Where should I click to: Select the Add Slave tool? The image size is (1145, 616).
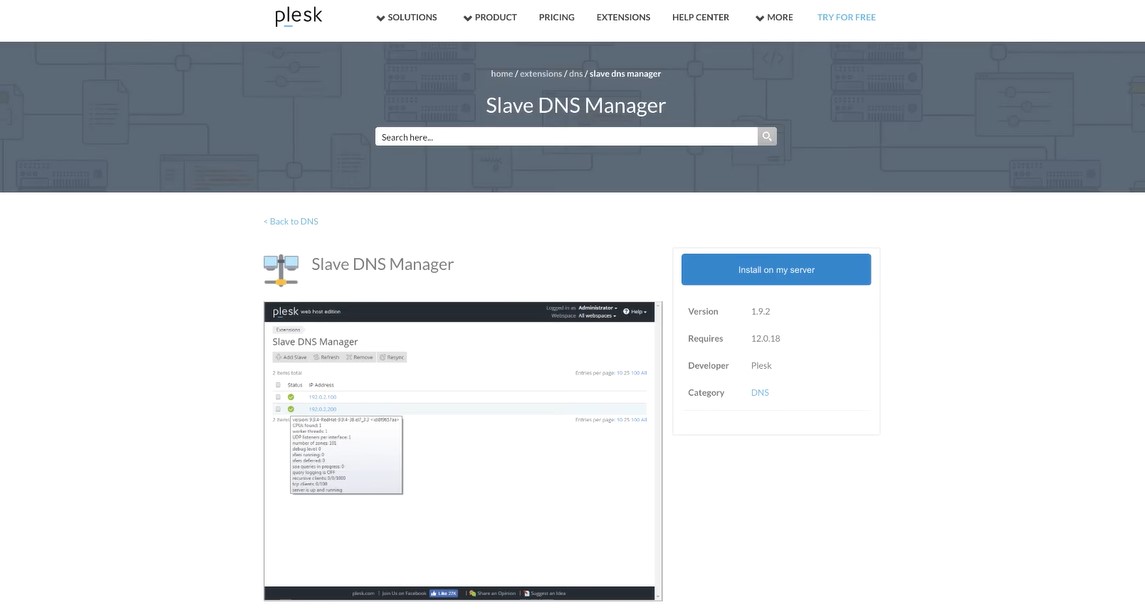pyautogui.click(x=279, y=355)
